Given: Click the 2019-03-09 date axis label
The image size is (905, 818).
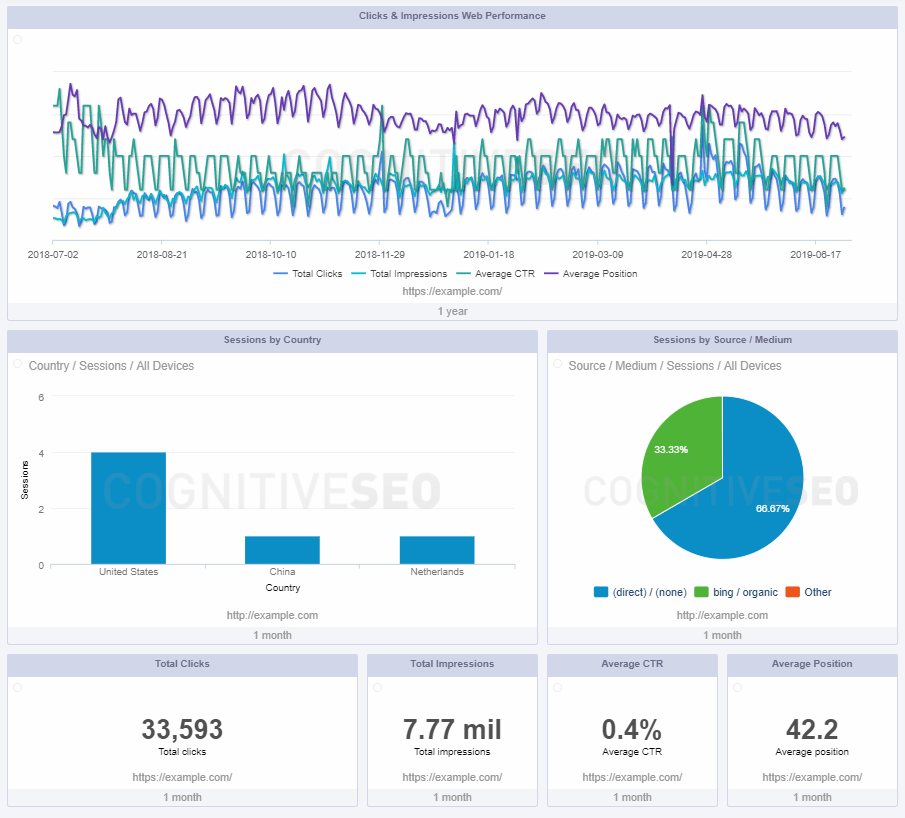Looking at the screenshot, I should 597,255.
